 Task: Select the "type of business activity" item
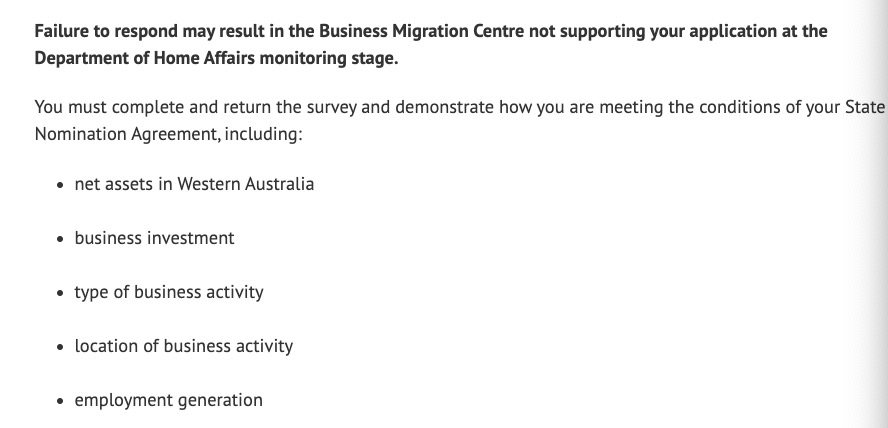169,292
